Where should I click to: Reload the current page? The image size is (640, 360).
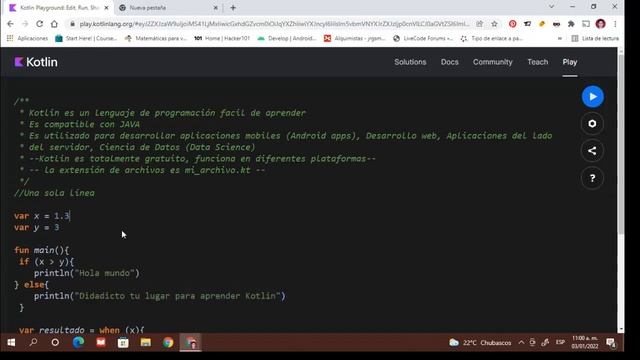pyautogui.click(x=40, y=24)
